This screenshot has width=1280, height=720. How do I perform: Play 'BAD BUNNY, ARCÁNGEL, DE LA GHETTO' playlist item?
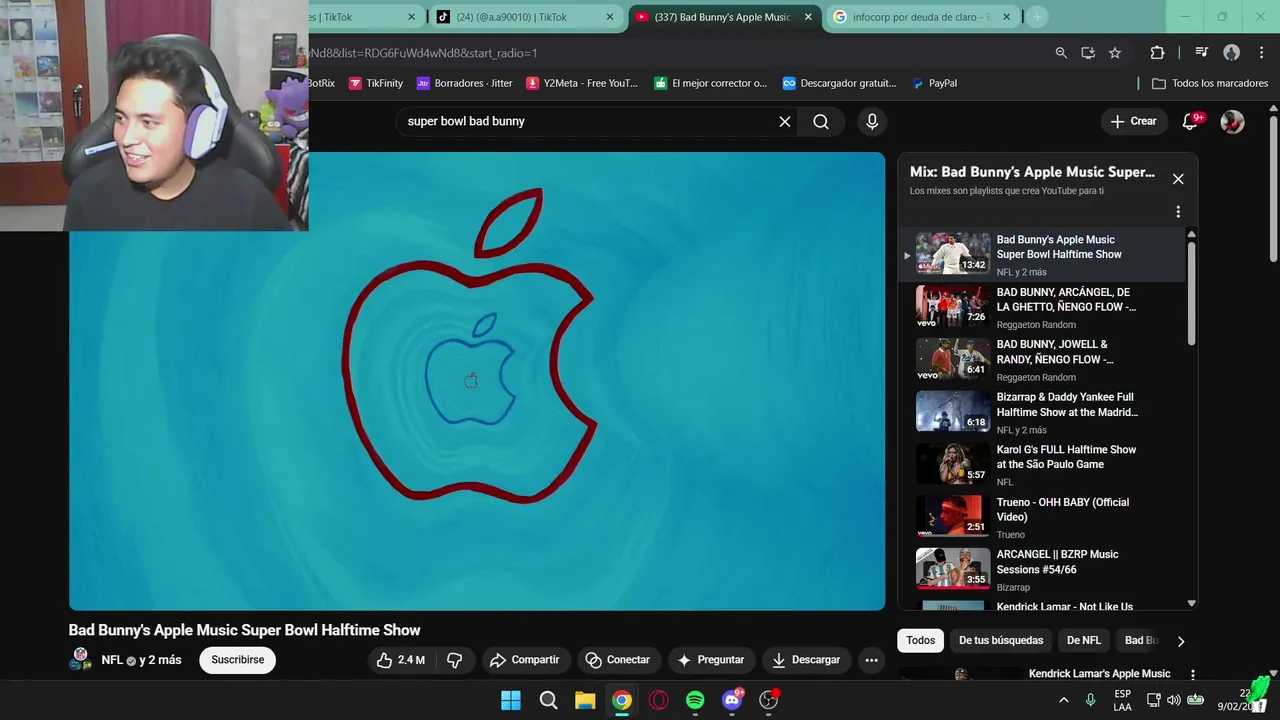[1040, 307]
